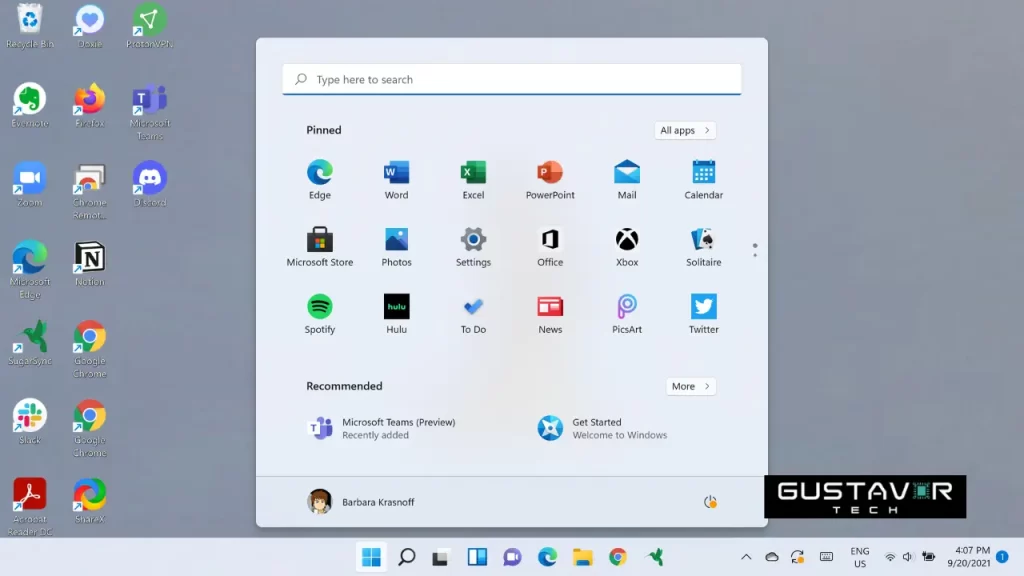
Task: Open the Twitter app
Action: coord(703,314)
